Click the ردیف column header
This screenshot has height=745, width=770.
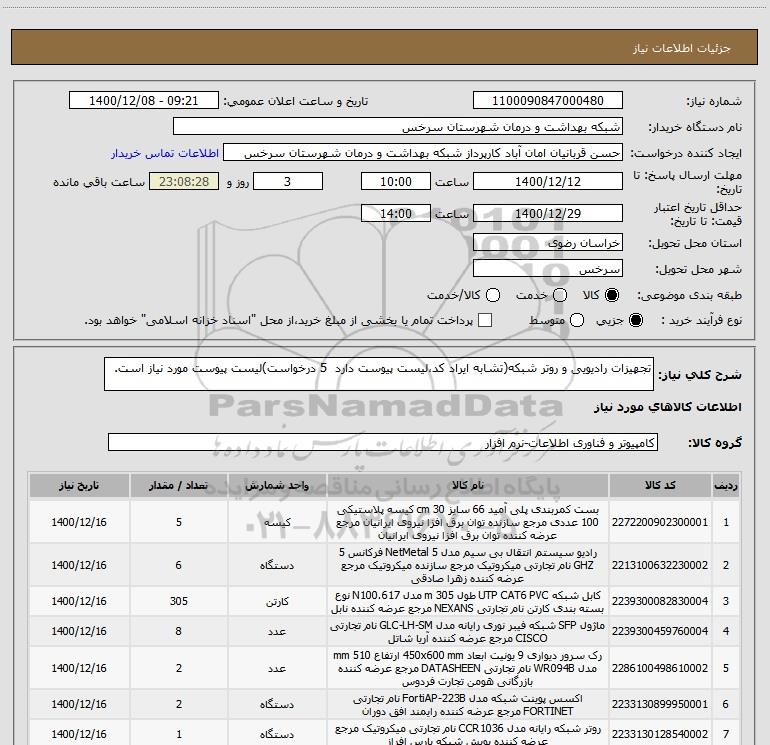point(726,486)
